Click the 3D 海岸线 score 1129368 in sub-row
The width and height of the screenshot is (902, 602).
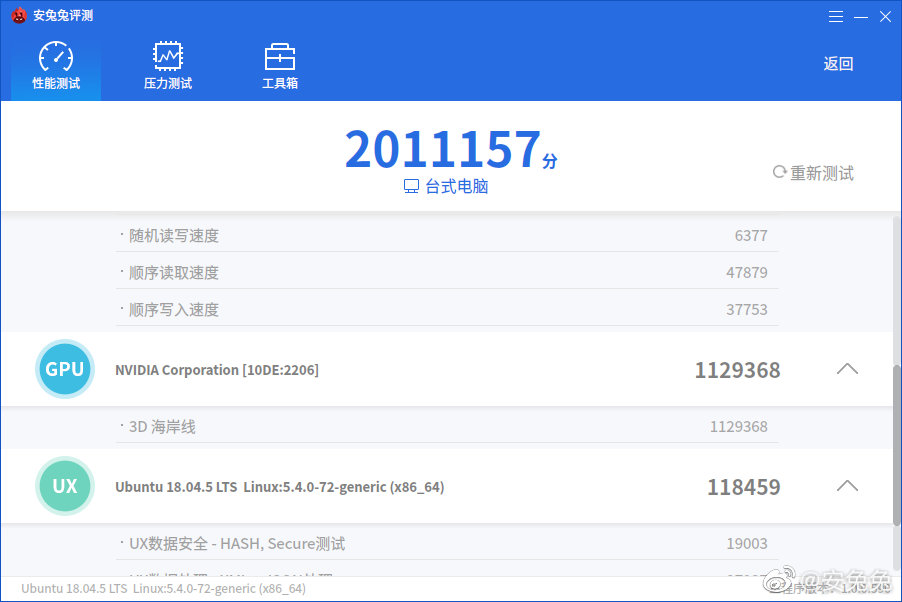[739, 426]
